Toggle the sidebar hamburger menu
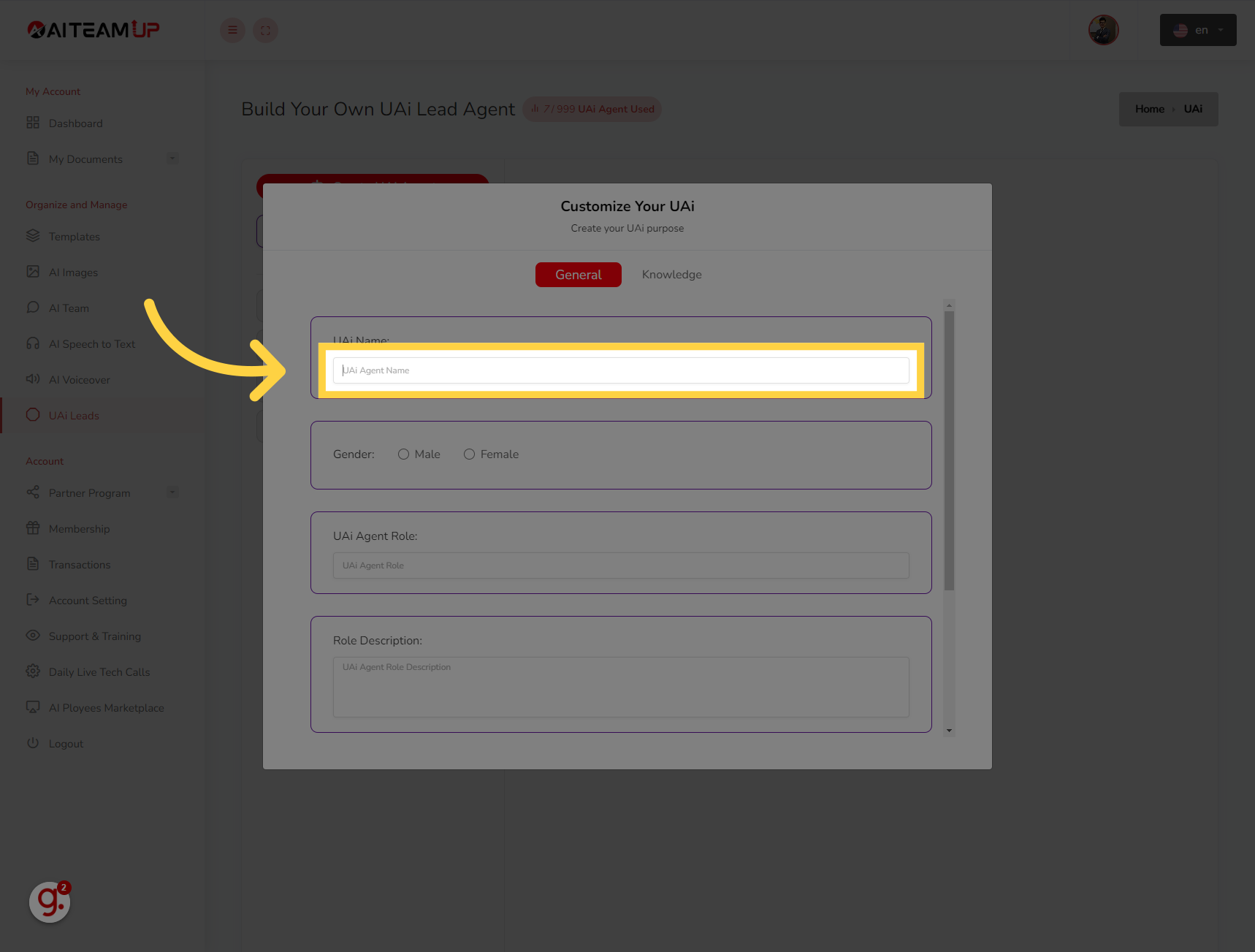Screen dimensions: 1255x952 [x=232, y=30]
